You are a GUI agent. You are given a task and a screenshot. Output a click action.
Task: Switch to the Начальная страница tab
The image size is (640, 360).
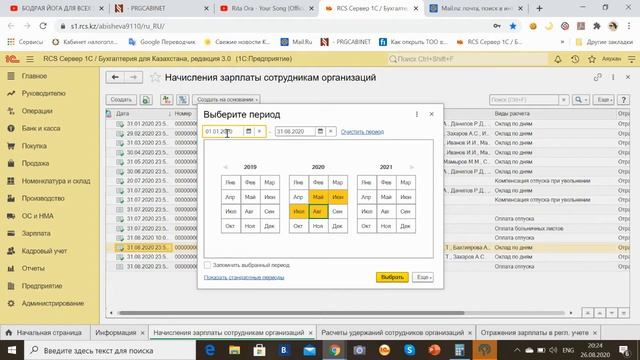(x=44, y=333)
